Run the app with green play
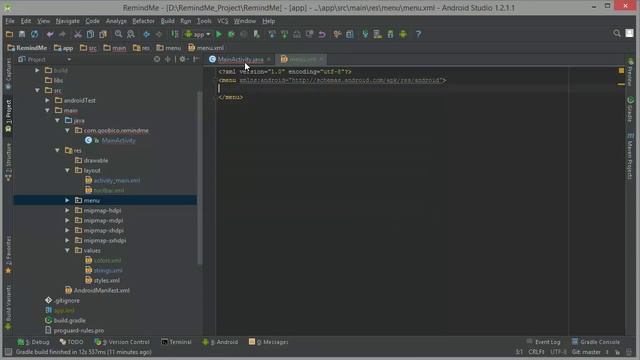This screenshot has width=640, height=360. 219,34
